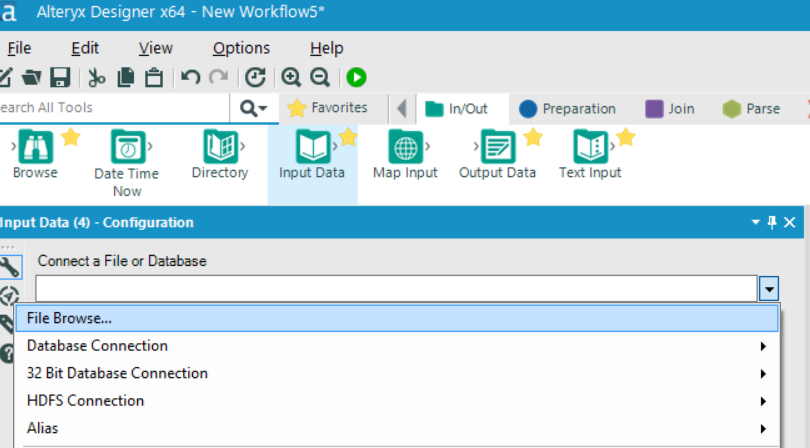This screenshot has width=810, height=448.
Task: Select Database Connection menu entry
Action: pos(397,346)
